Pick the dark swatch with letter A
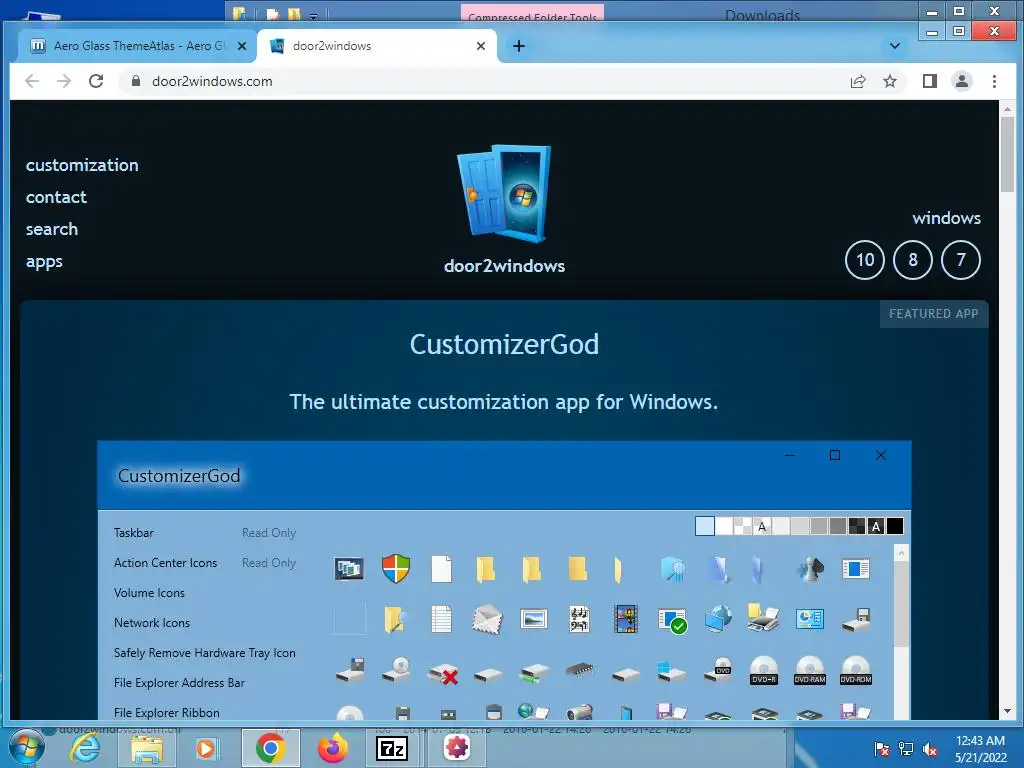 coord(876,526)
